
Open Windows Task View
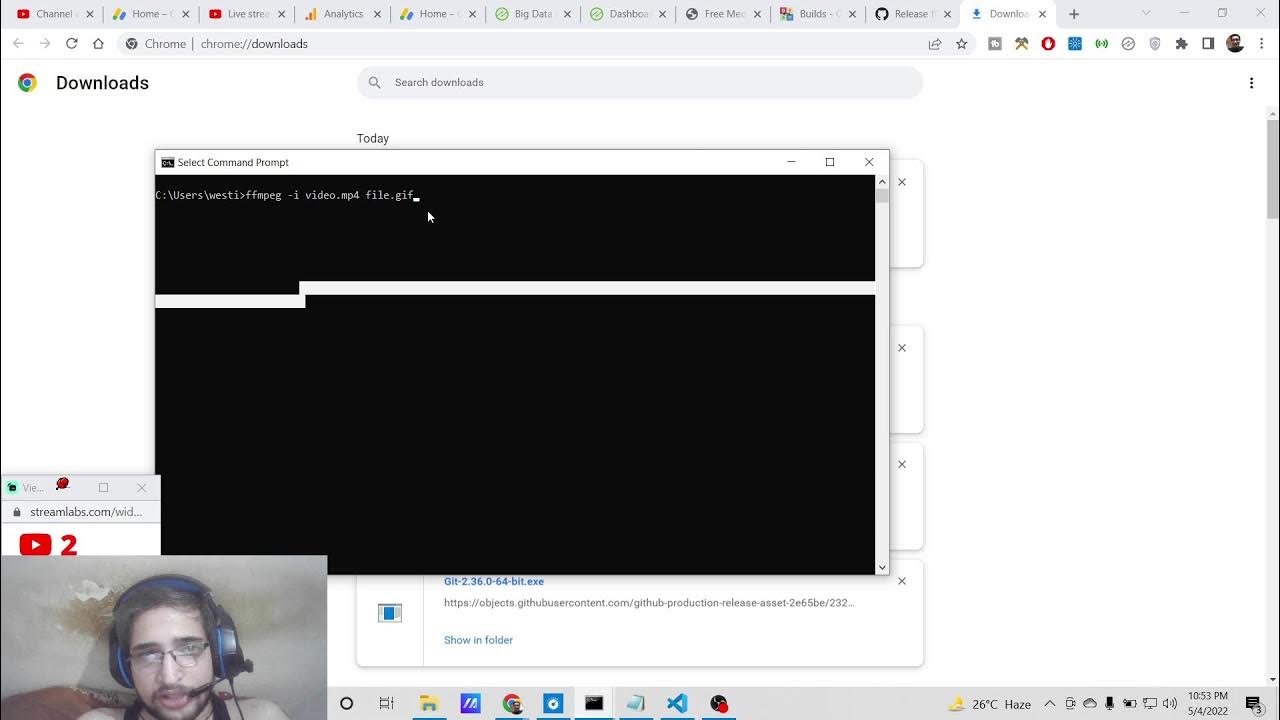coord(387,703)
